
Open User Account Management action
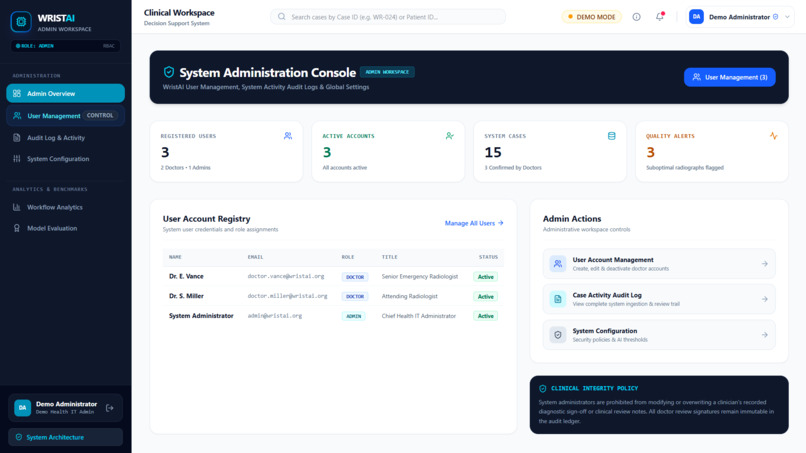click(x=659, y=264)
